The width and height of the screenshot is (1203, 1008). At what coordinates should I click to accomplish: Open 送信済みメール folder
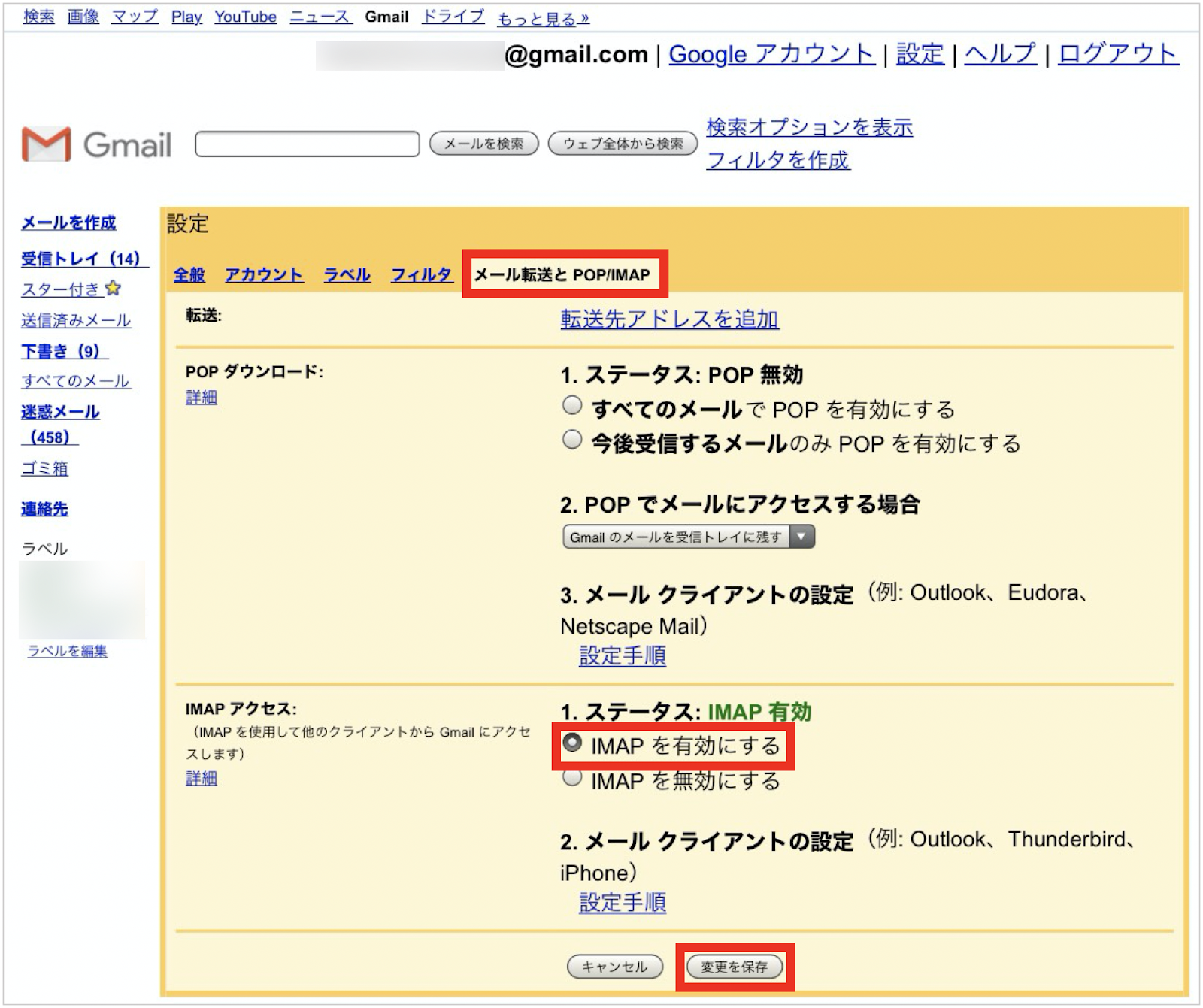[x=76, y=321]
